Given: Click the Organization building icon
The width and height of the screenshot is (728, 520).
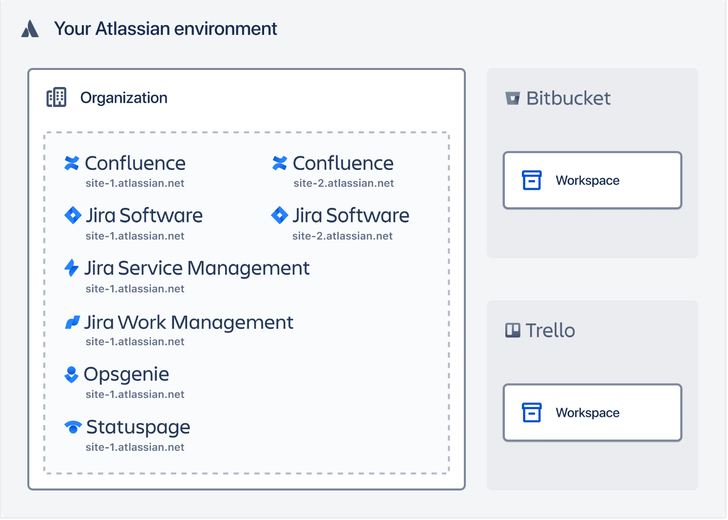Looking at the screenshot, I should pyautogui.click(x=56, y=98).
